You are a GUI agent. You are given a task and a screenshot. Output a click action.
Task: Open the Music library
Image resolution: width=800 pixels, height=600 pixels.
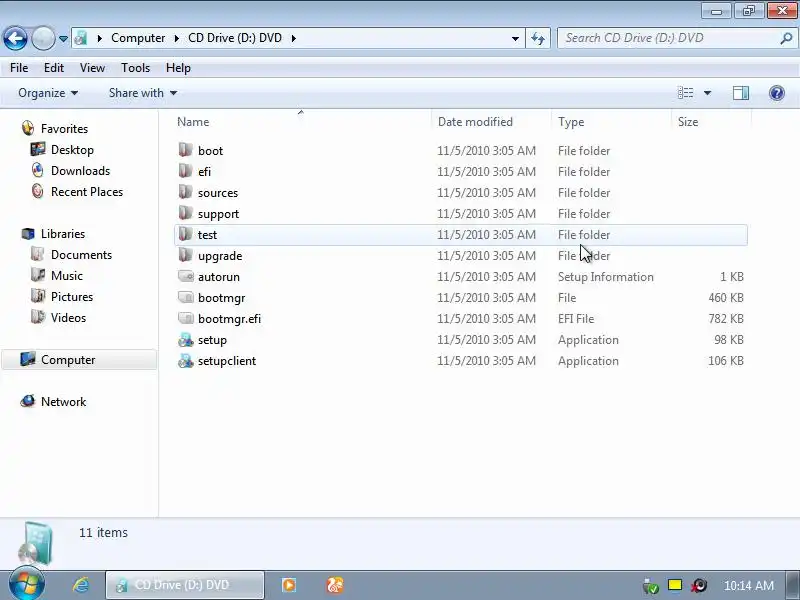pos(66,276)
